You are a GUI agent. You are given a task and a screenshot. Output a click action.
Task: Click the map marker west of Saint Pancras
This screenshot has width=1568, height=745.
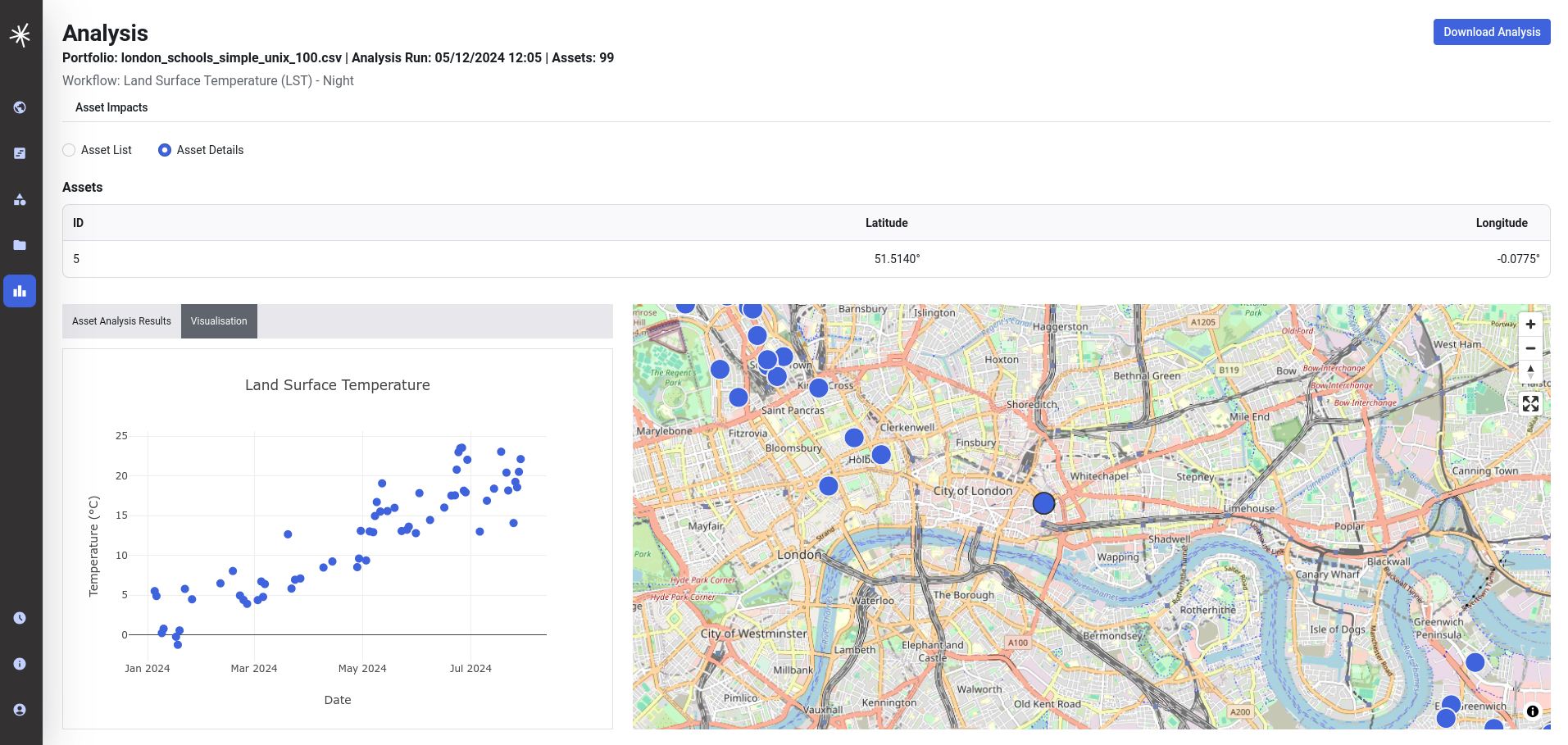coord(738,397)
